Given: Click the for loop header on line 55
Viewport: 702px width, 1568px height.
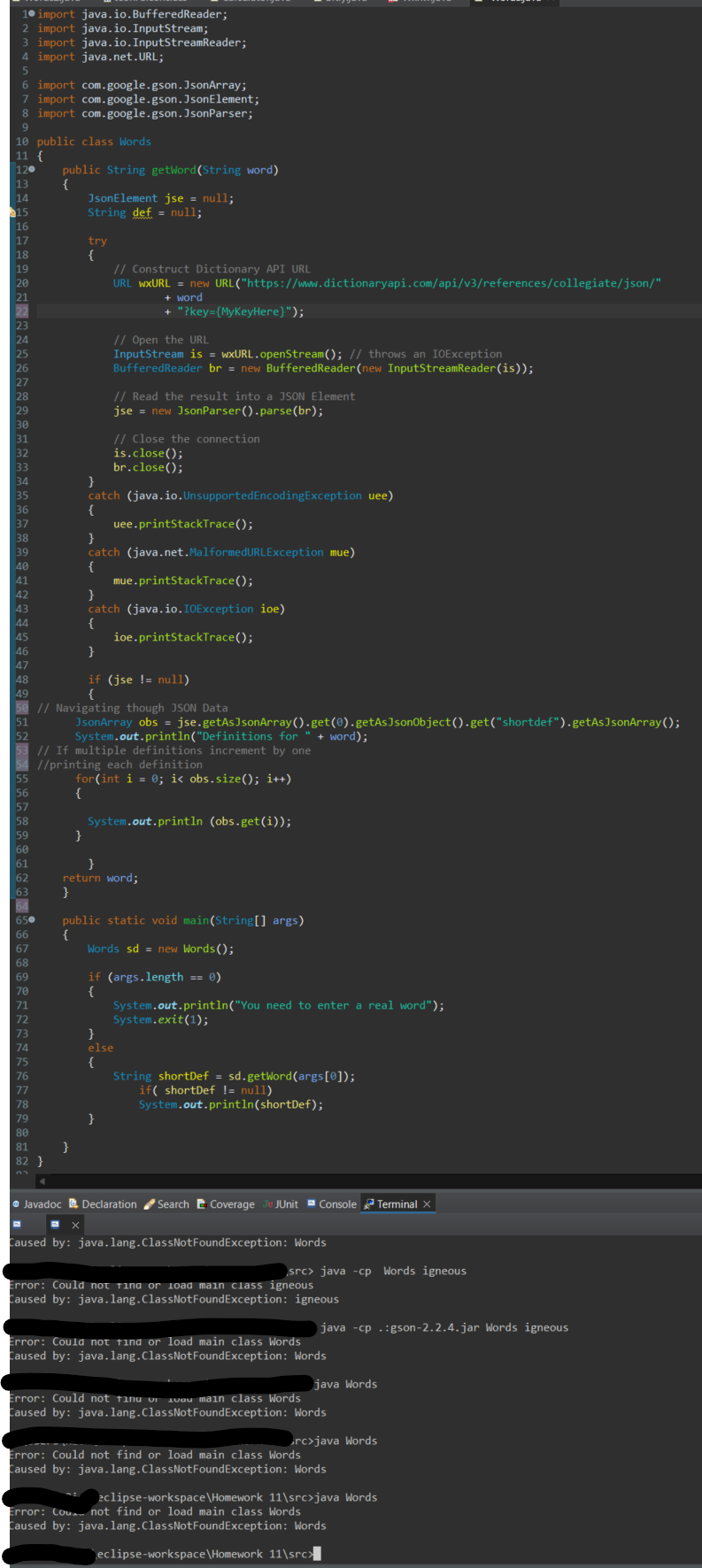Looking at the screenshot, I should click(183, 779).
